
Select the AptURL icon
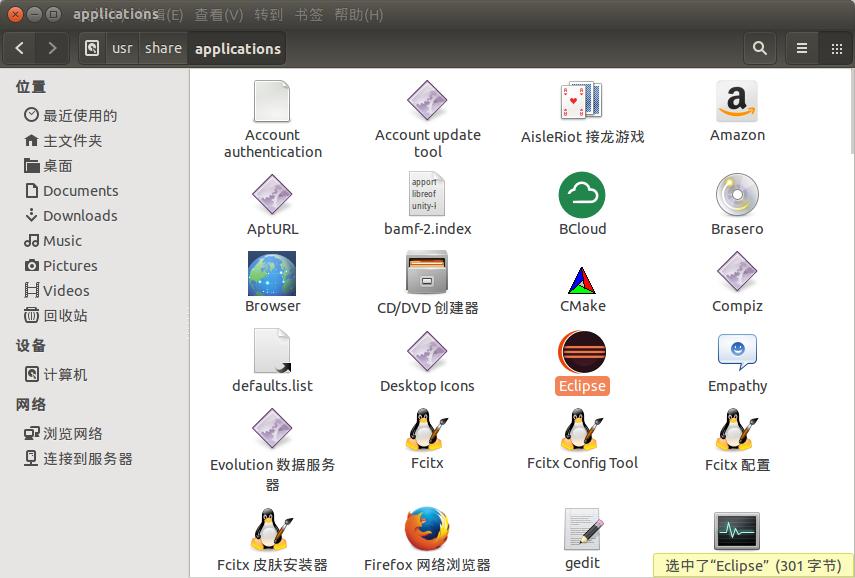pyautogui.click(x=272, y=195)
